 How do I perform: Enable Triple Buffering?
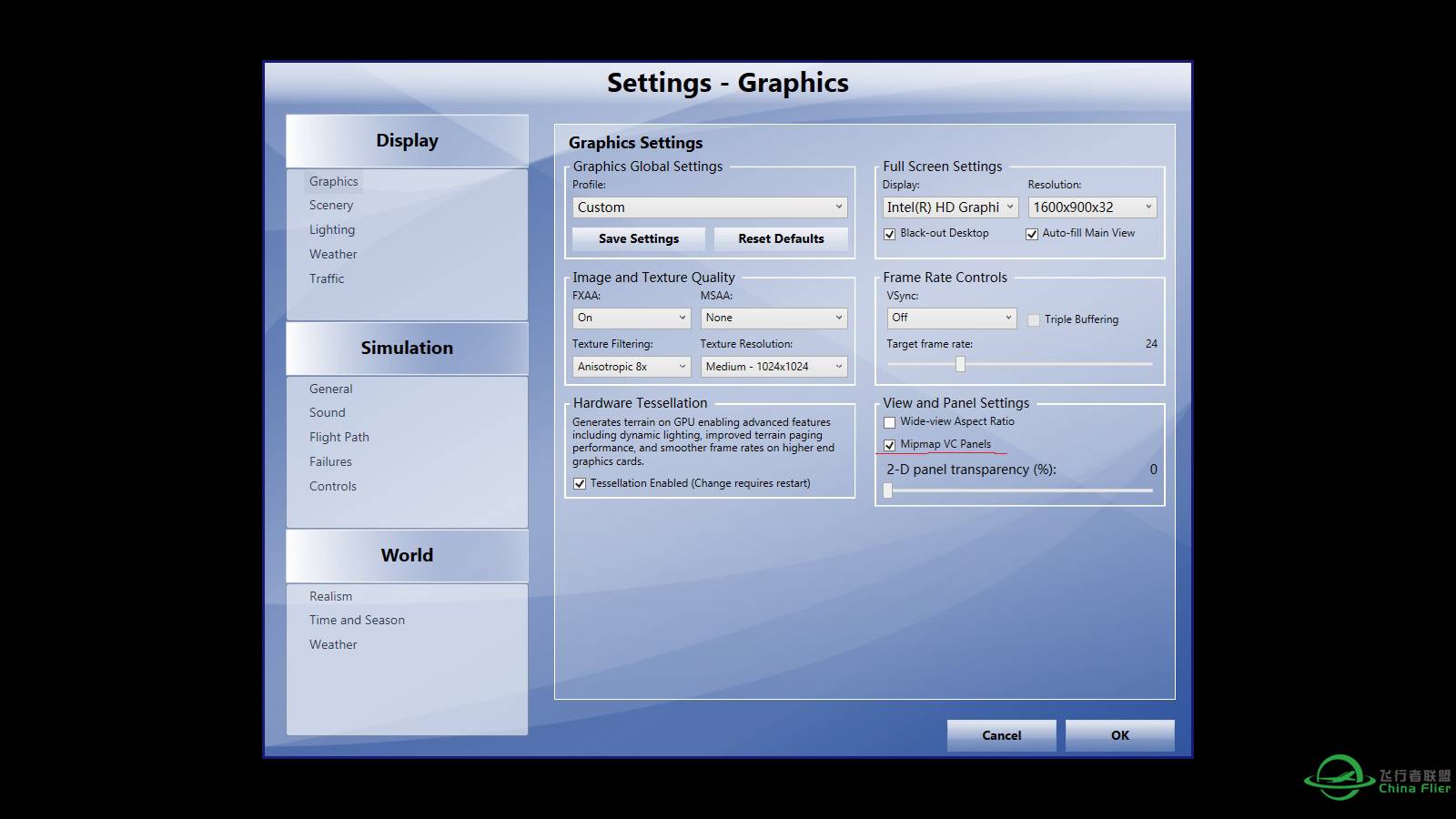(x=1034, y=319)
